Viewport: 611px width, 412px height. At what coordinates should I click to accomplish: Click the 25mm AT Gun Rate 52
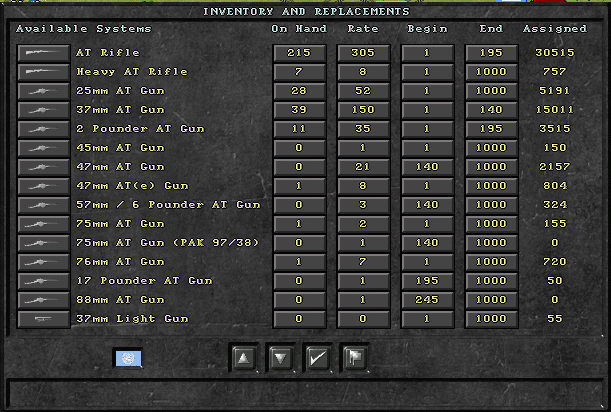363,91
